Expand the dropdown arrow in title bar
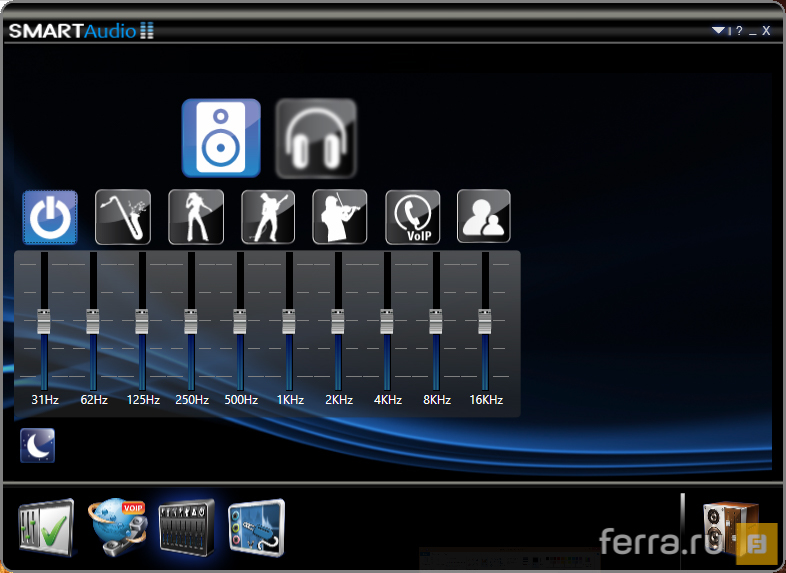This screenshot has height=573, width=786. 718,31
